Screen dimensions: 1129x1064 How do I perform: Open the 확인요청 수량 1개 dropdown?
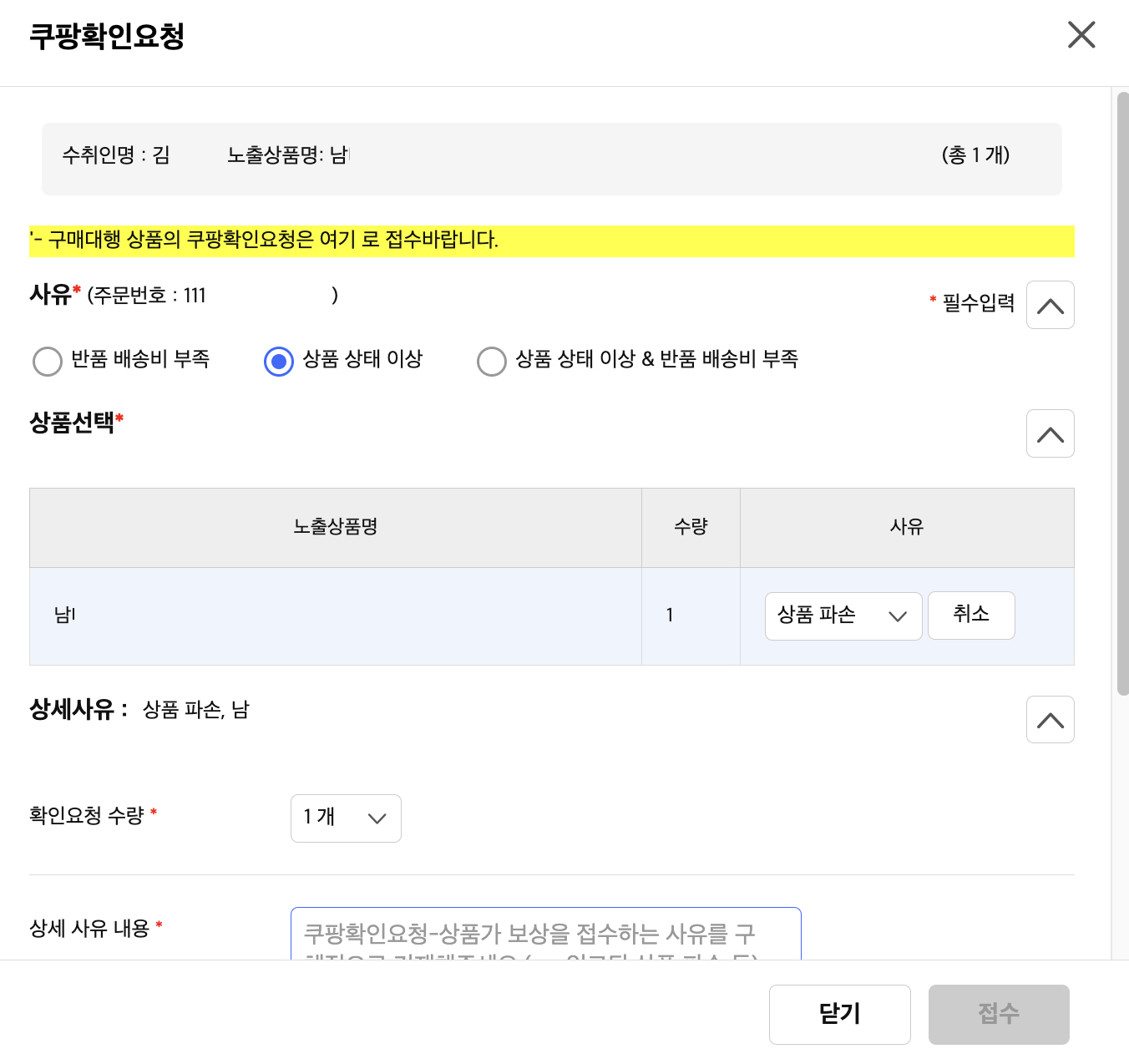[x=346, y=818]
